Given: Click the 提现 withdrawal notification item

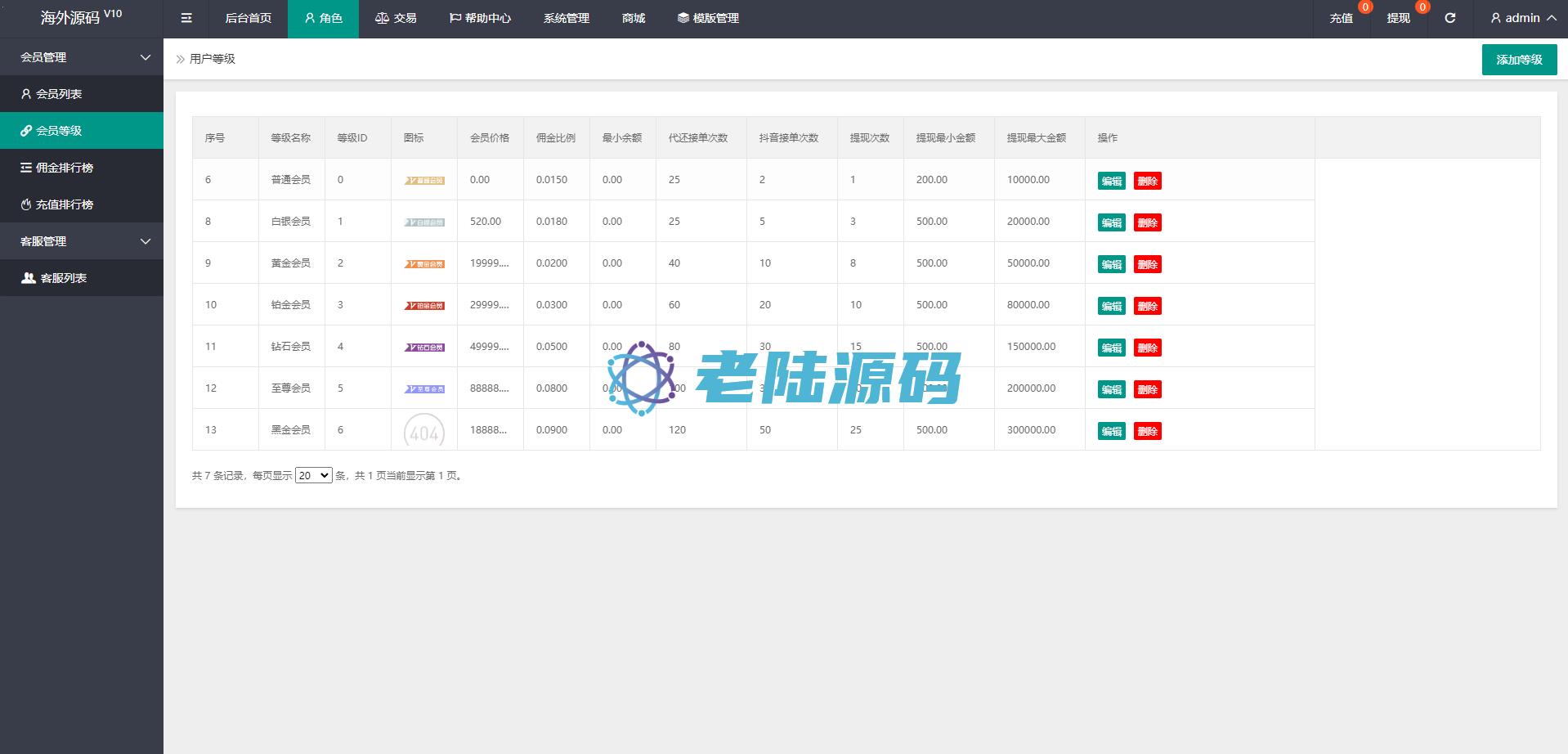Looking at the screenshot, I should coord(1398,18).
